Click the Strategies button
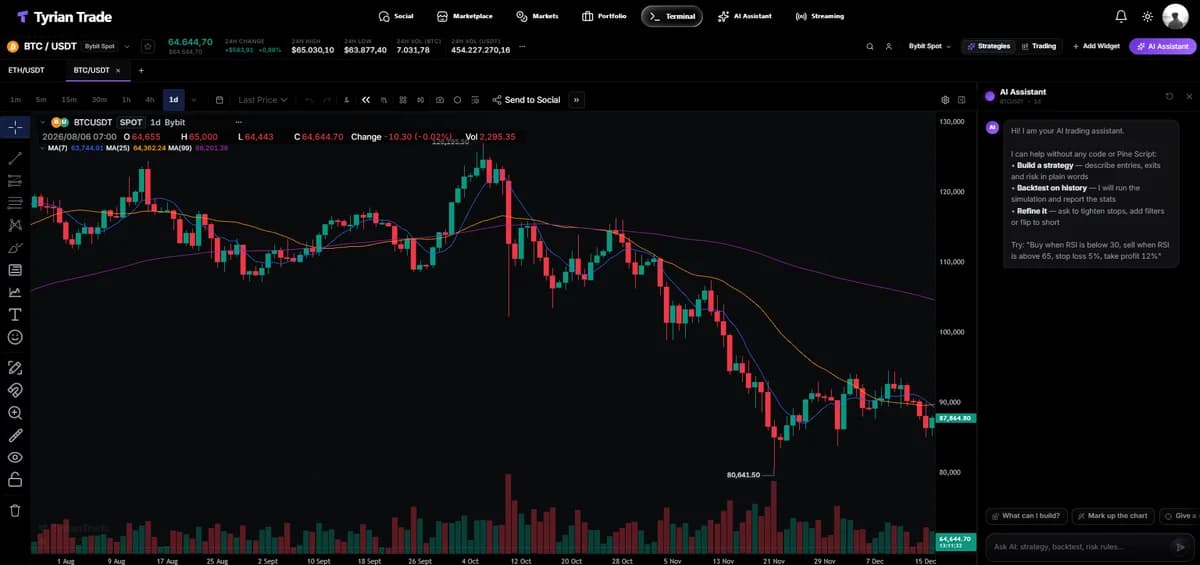 [x=987, y=46]
